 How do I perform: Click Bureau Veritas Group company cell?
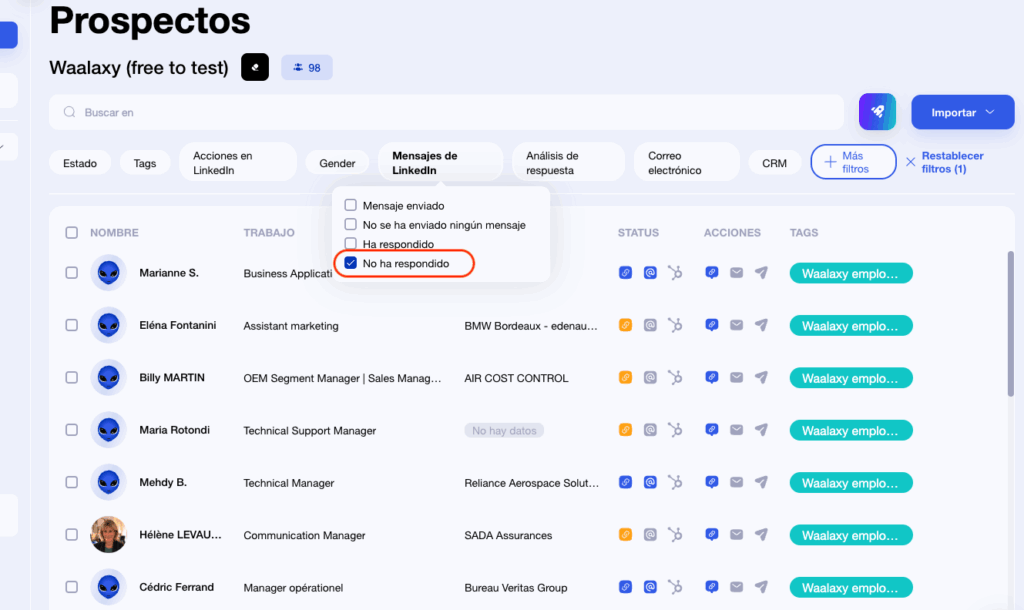point(516,587)
